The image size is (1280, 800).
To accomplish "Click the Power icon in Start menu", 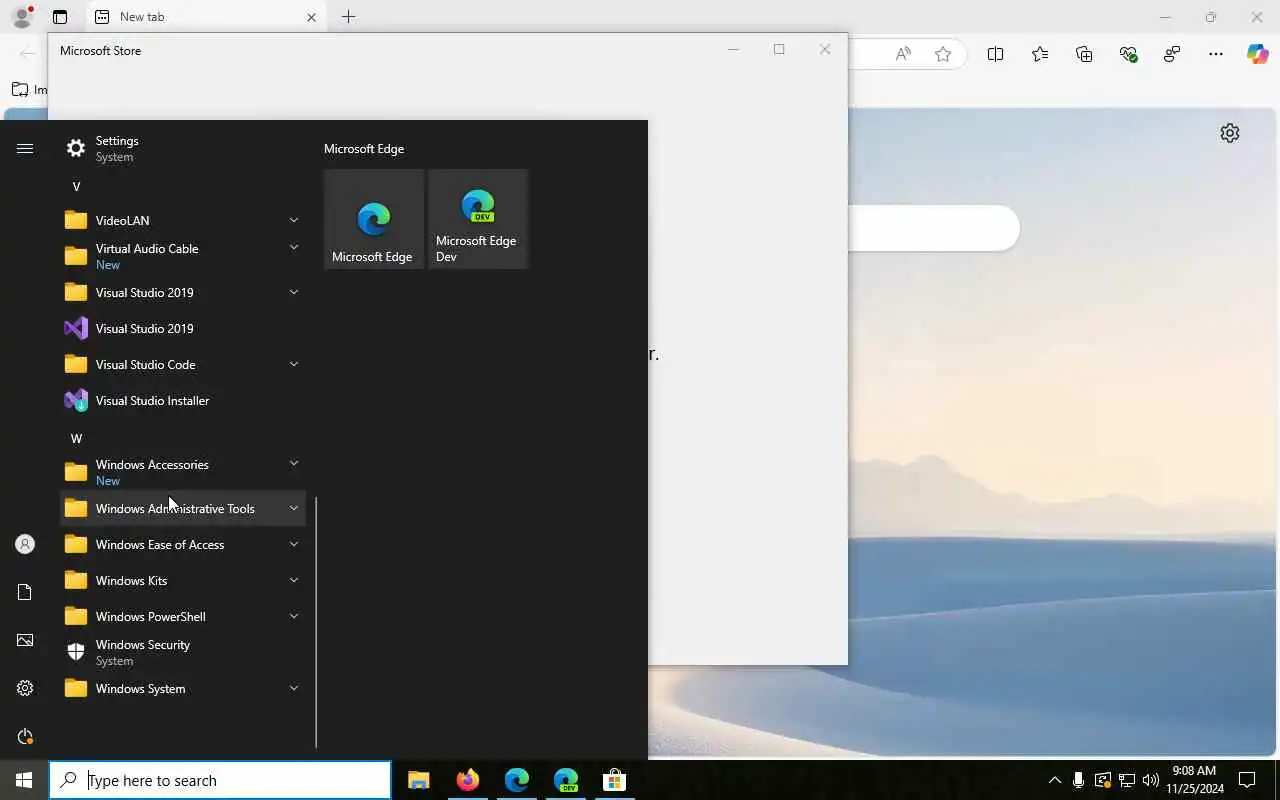I will [25, 736].
